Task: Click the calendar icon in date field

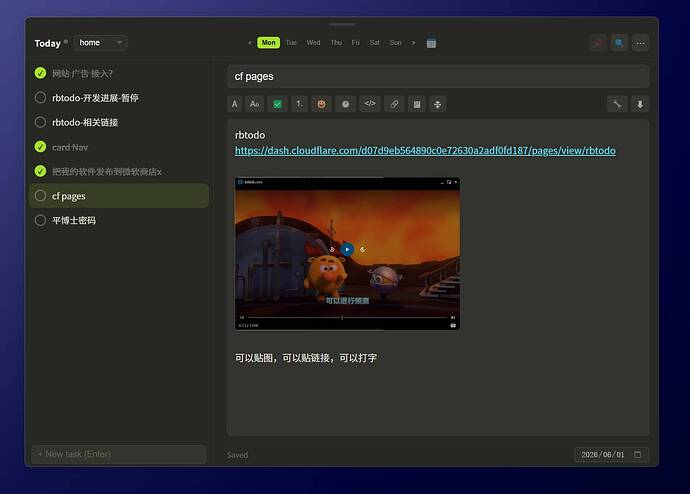Action: [x=637, y=454]
